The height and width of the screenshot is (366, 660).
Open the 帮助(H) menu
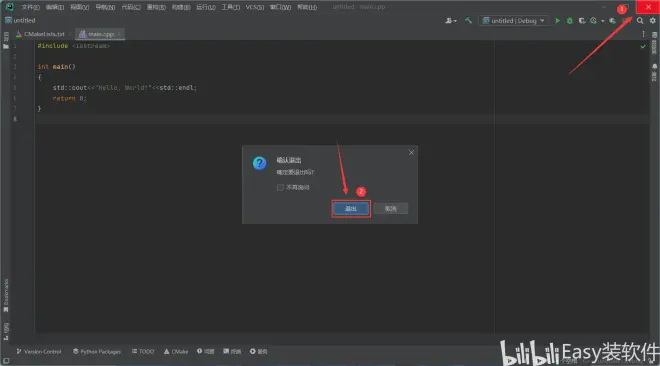click(x=307, y=7)
